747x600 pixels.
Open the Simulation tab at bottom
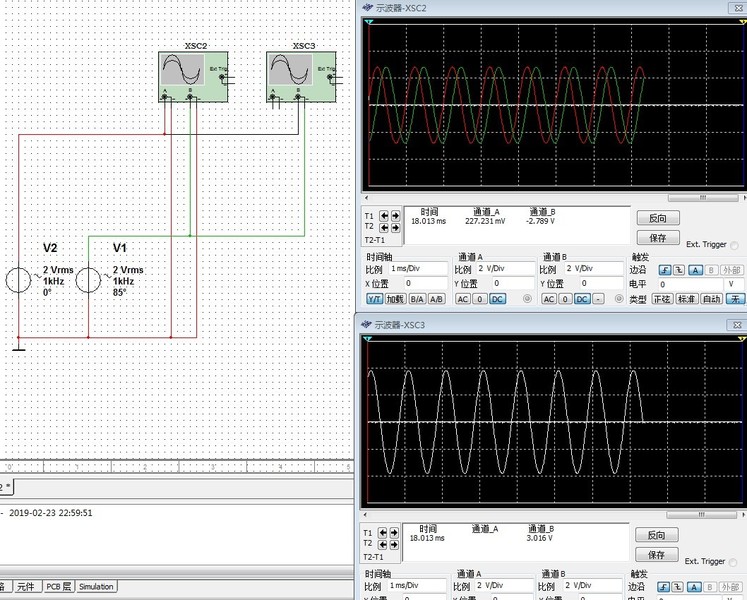[96, 587]
